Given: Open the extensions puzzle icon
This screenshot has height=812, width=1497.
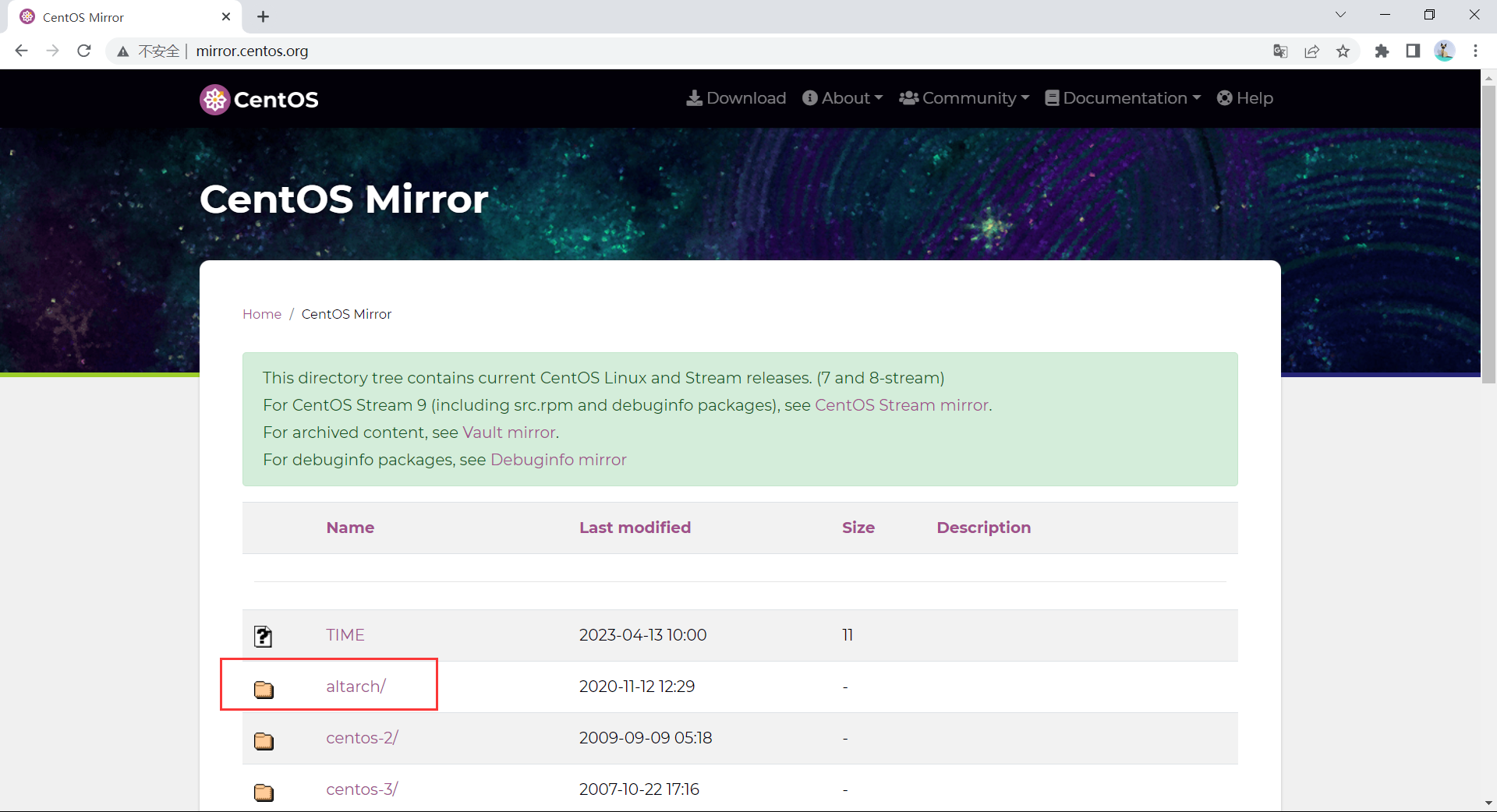Looking at the screenshot, I should point(1382,51).
